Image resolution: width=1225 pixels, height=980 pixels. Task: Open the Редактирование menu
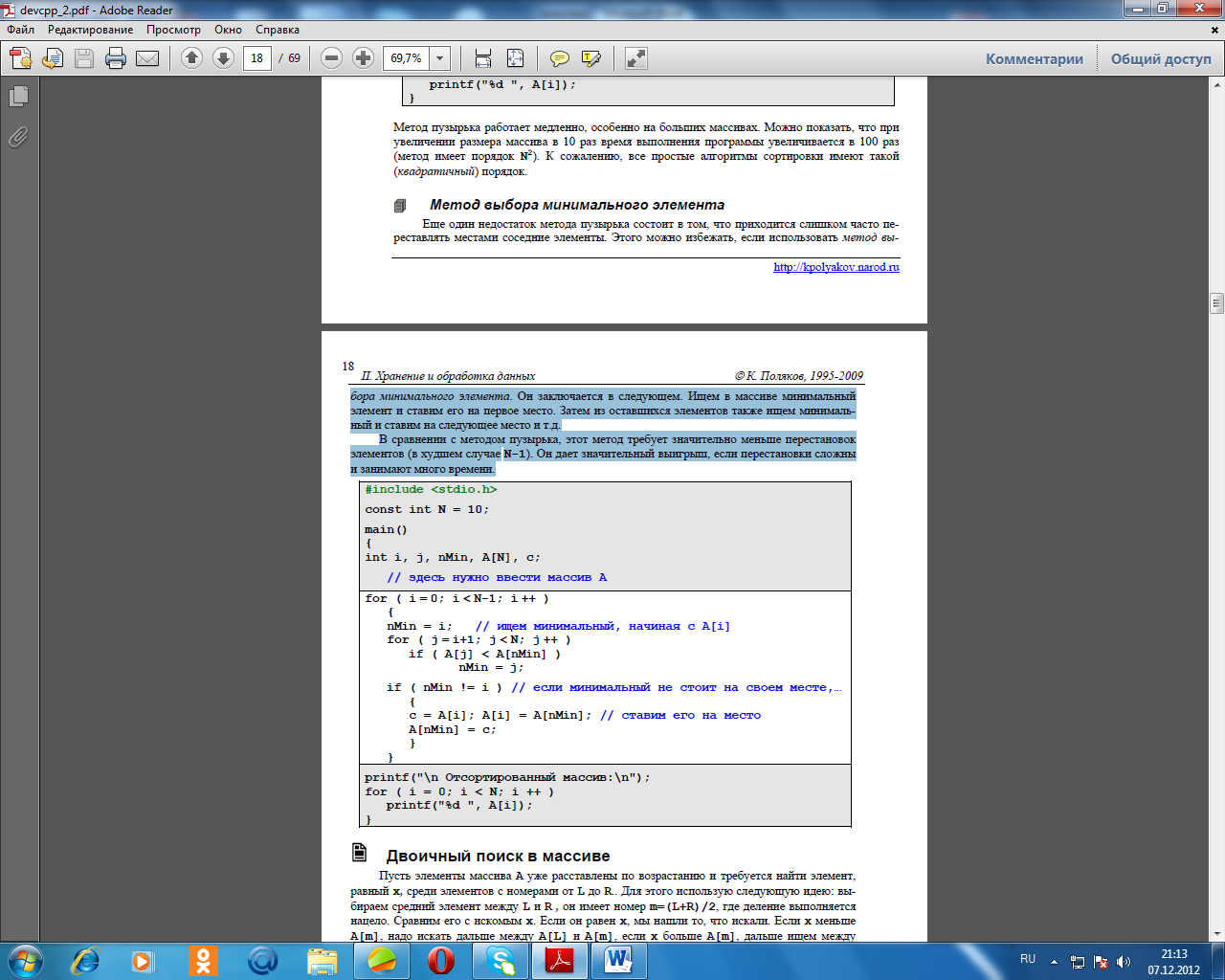coord(91,30)
